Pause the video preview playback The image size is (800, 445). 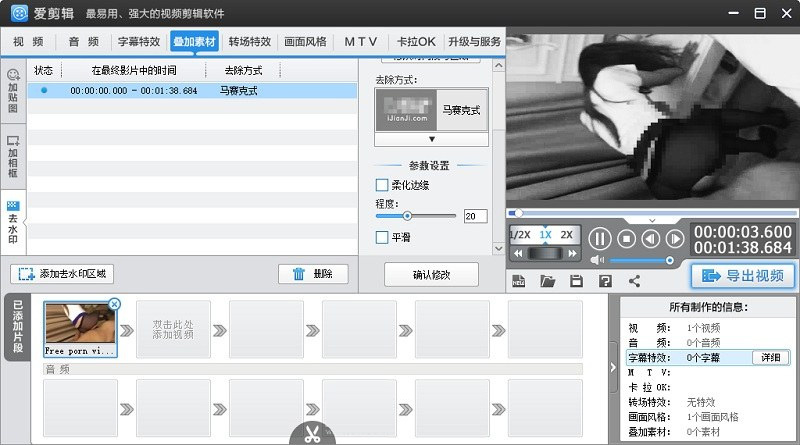pyautogui.click(x=599, y=239)
